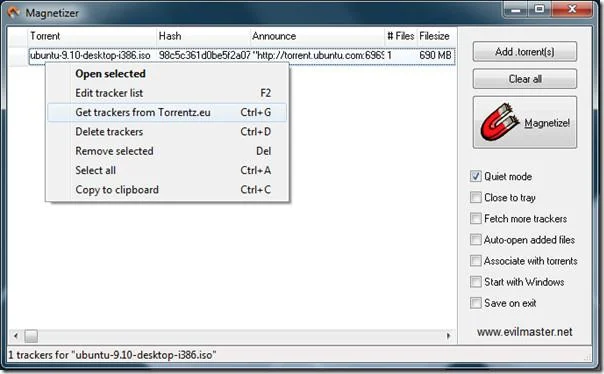Enable Fetch more trackers checkbox
604x374 pixels.
476,219
